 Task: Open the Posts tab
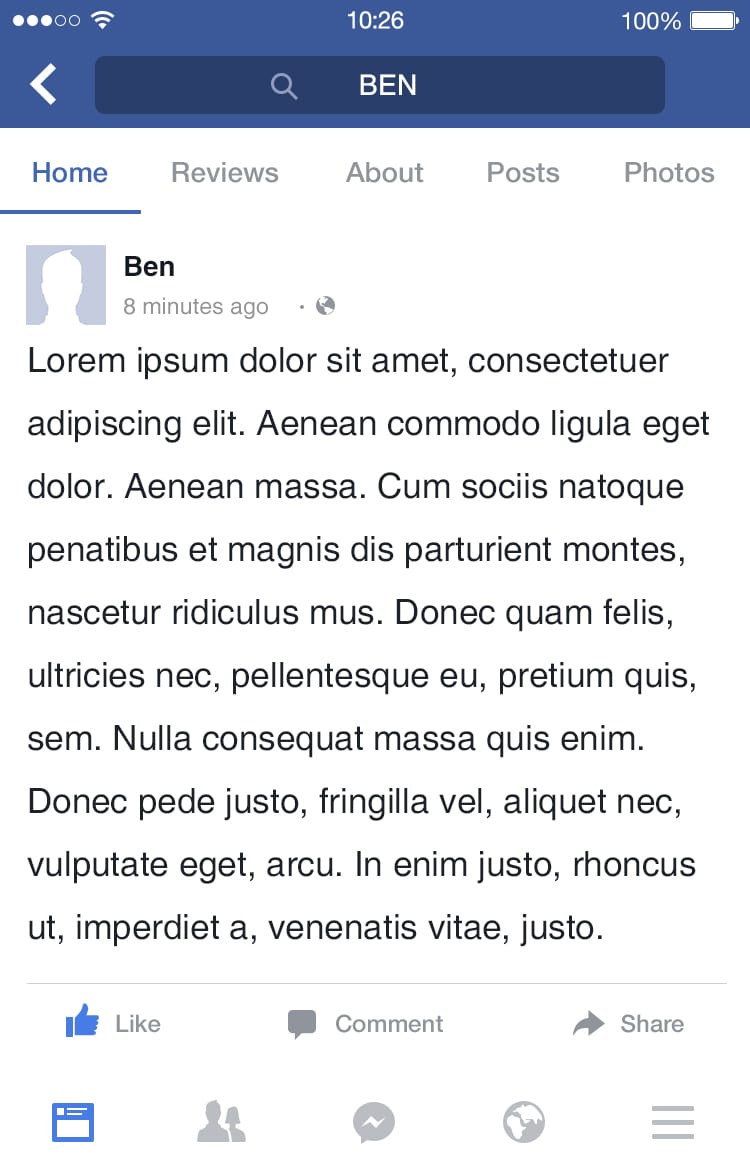click(522, 173)
